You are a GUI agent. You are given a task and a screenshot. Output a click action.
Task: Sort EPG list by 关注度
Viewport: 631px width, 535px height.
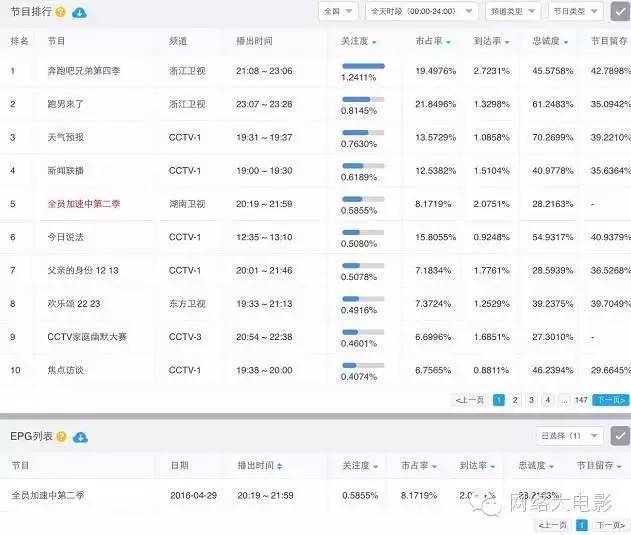click(360, 466)
